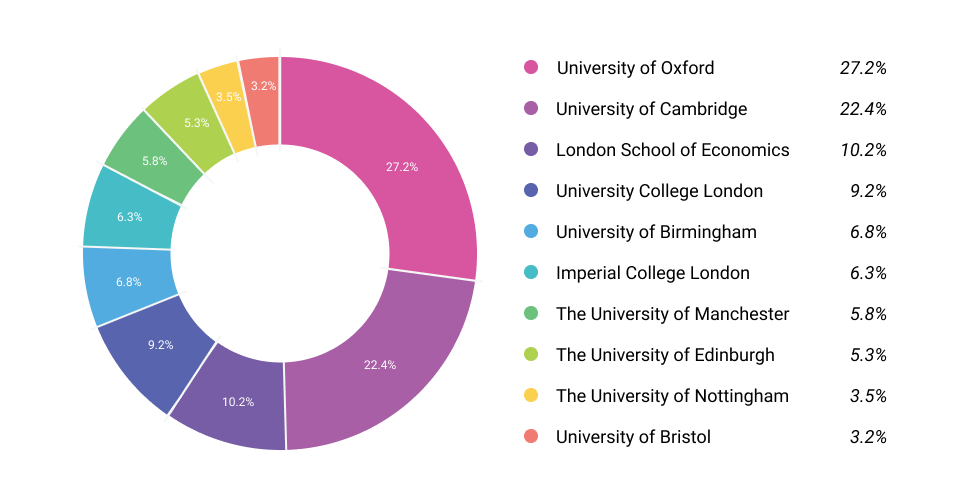Click the University of Bristol legend label
The height and width of the screenshot is (499, 966).
[633, 437]
